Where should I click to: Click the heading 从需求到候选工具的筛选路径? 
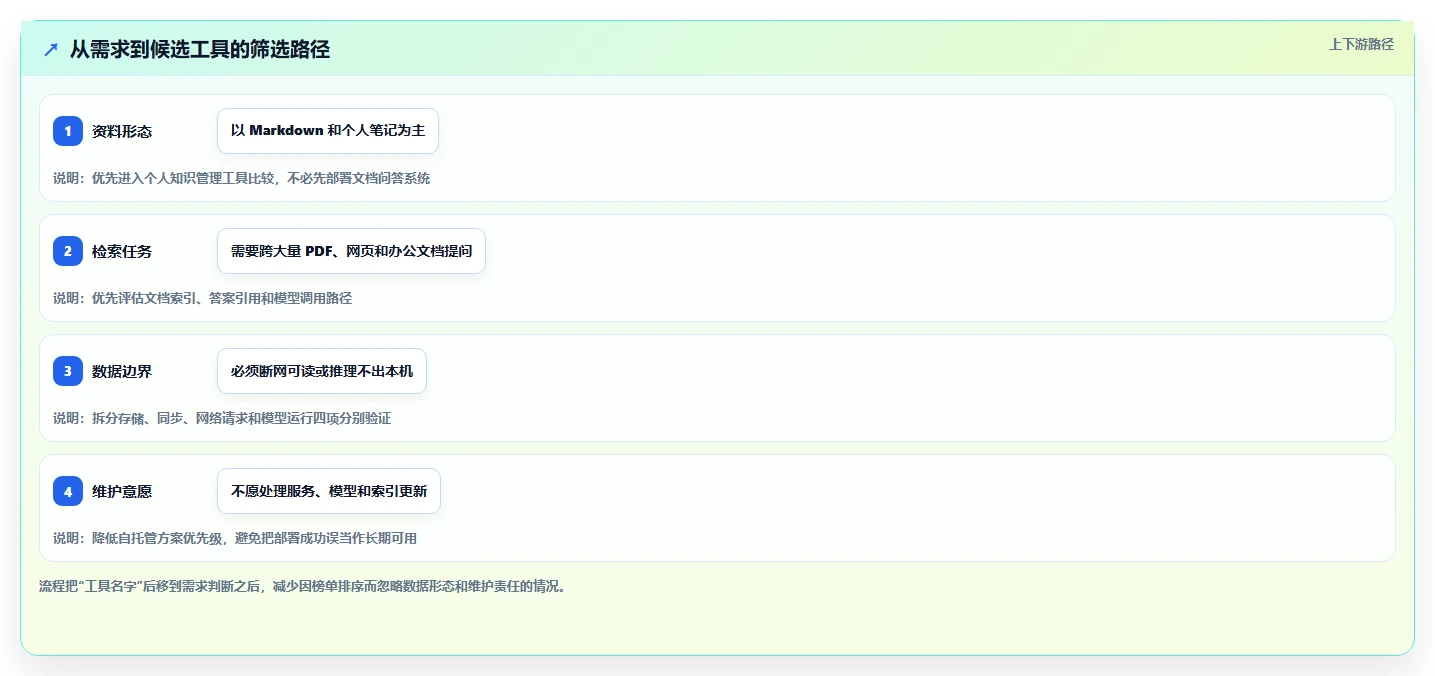click(200, 49)
